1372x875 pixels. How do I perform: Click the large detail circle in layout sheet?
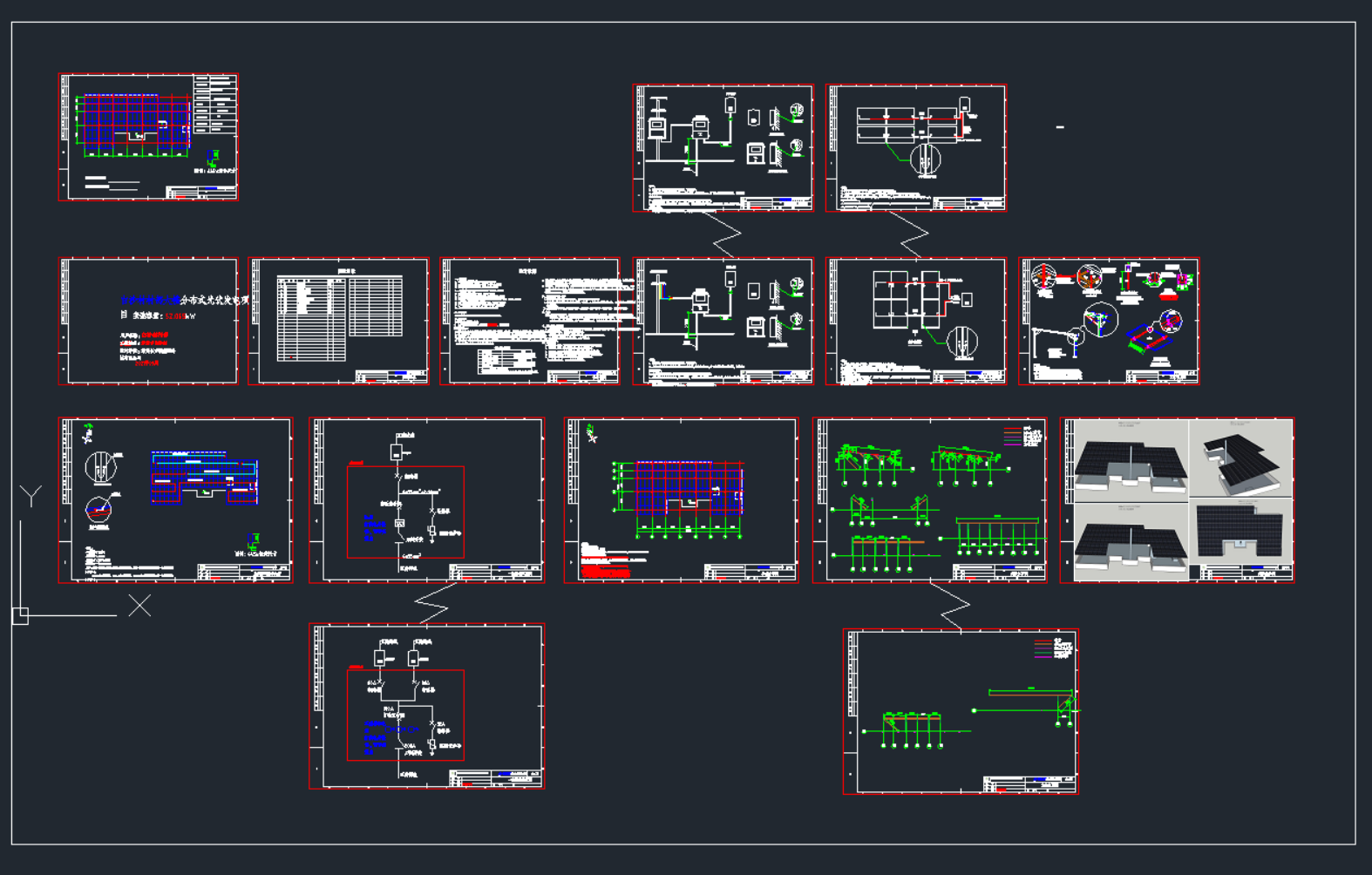click(x=101, y=468)
